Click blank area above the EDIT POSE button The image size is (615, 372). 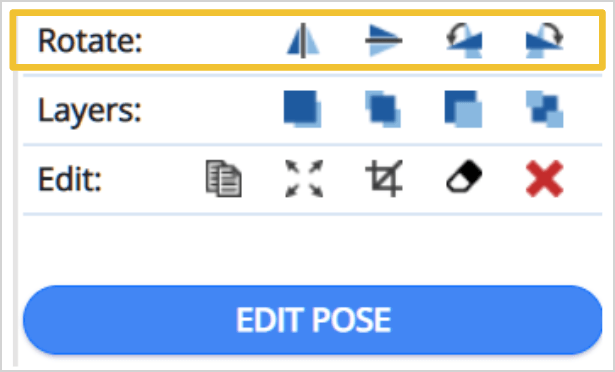coord(313,250)
